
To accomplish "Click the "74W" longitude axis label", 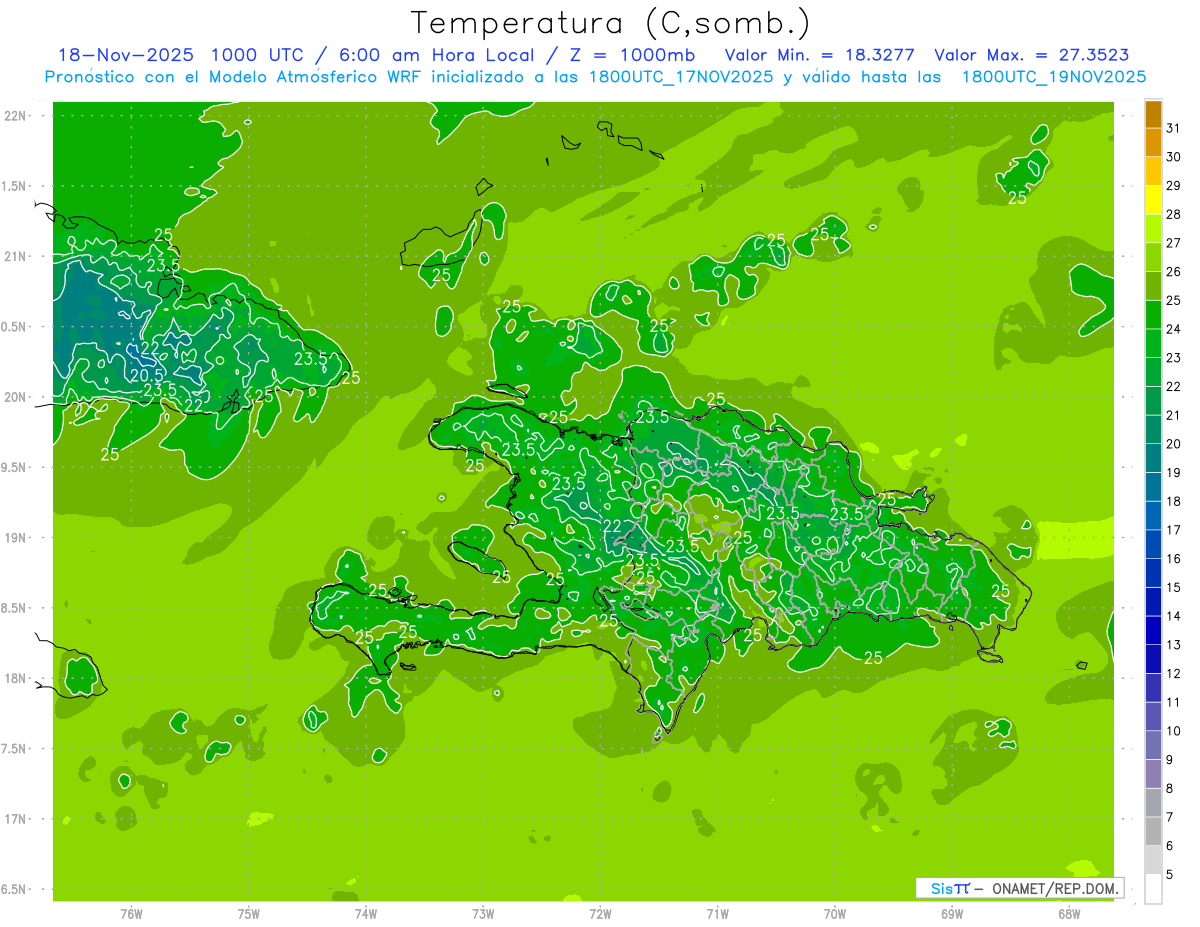I will (366, 913).
